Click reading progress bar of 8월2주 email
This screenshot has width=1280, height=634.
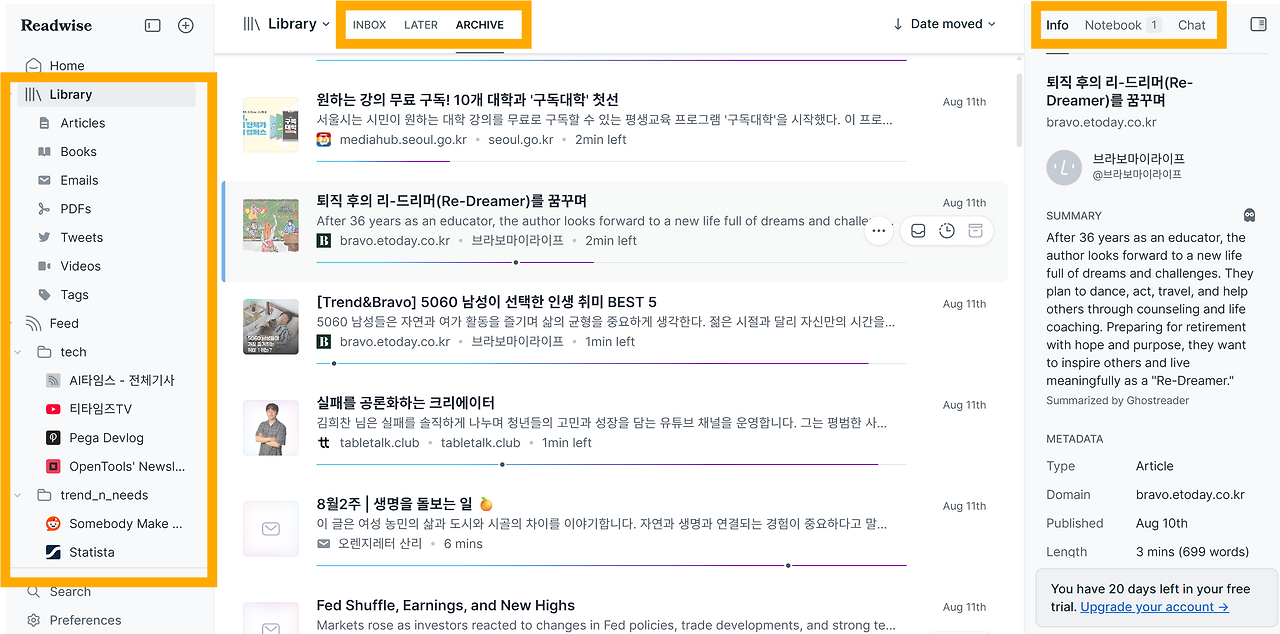pos(611,565)
